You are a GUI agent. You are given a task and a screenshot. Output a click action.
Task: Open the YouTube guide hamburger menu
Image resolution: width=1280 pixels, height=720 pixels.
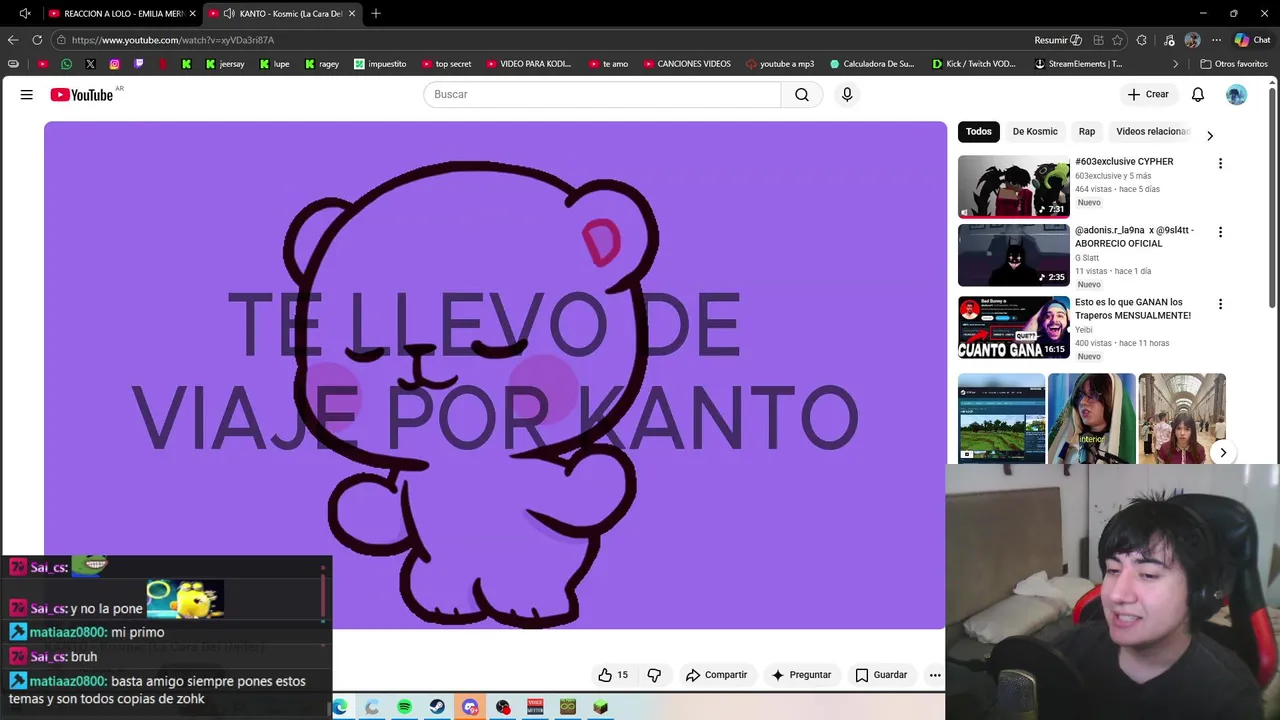[x=27, y=94]
